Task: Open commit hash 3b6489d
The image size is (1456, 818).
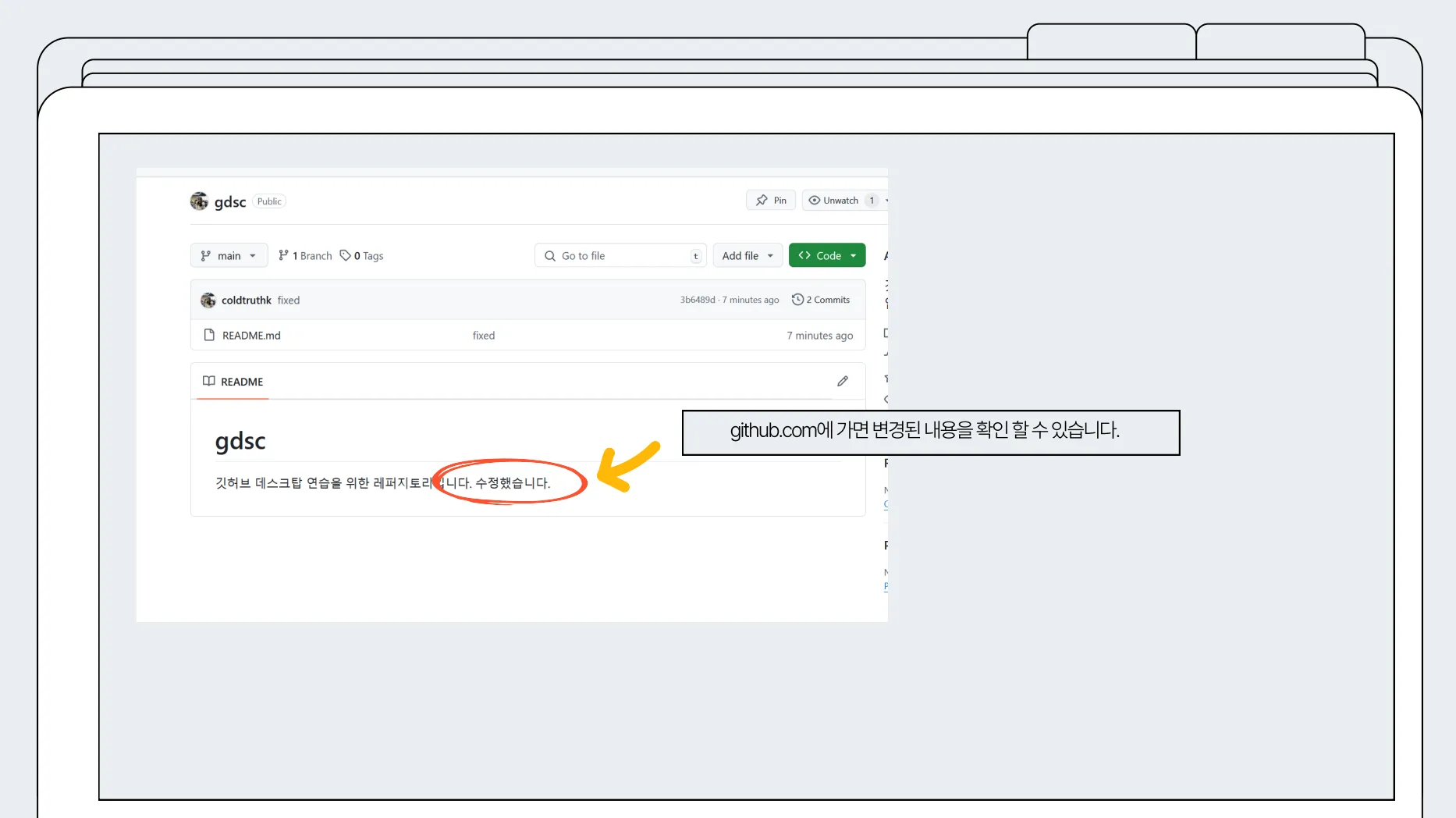Action: click(x=698, y=300)
